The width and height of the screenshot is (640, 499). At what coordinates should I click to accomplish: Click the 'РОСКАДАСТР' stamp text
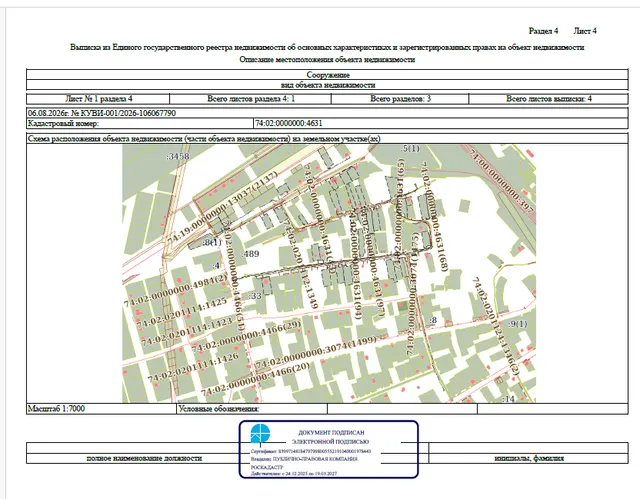267,467
